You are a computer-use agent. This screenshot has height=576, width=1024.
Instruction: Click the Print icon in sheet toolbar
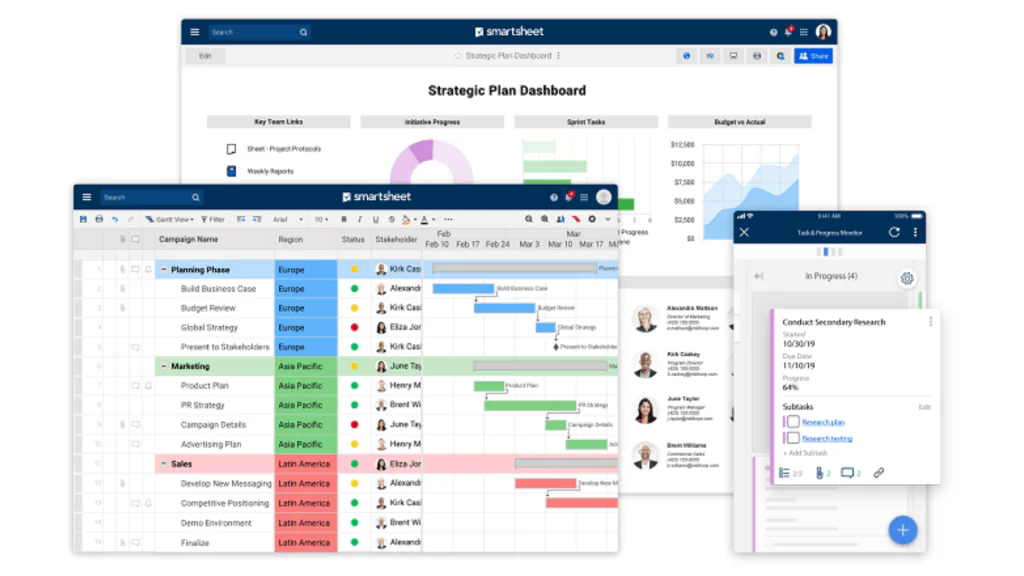pyautogui.click(x=99, y=219)
